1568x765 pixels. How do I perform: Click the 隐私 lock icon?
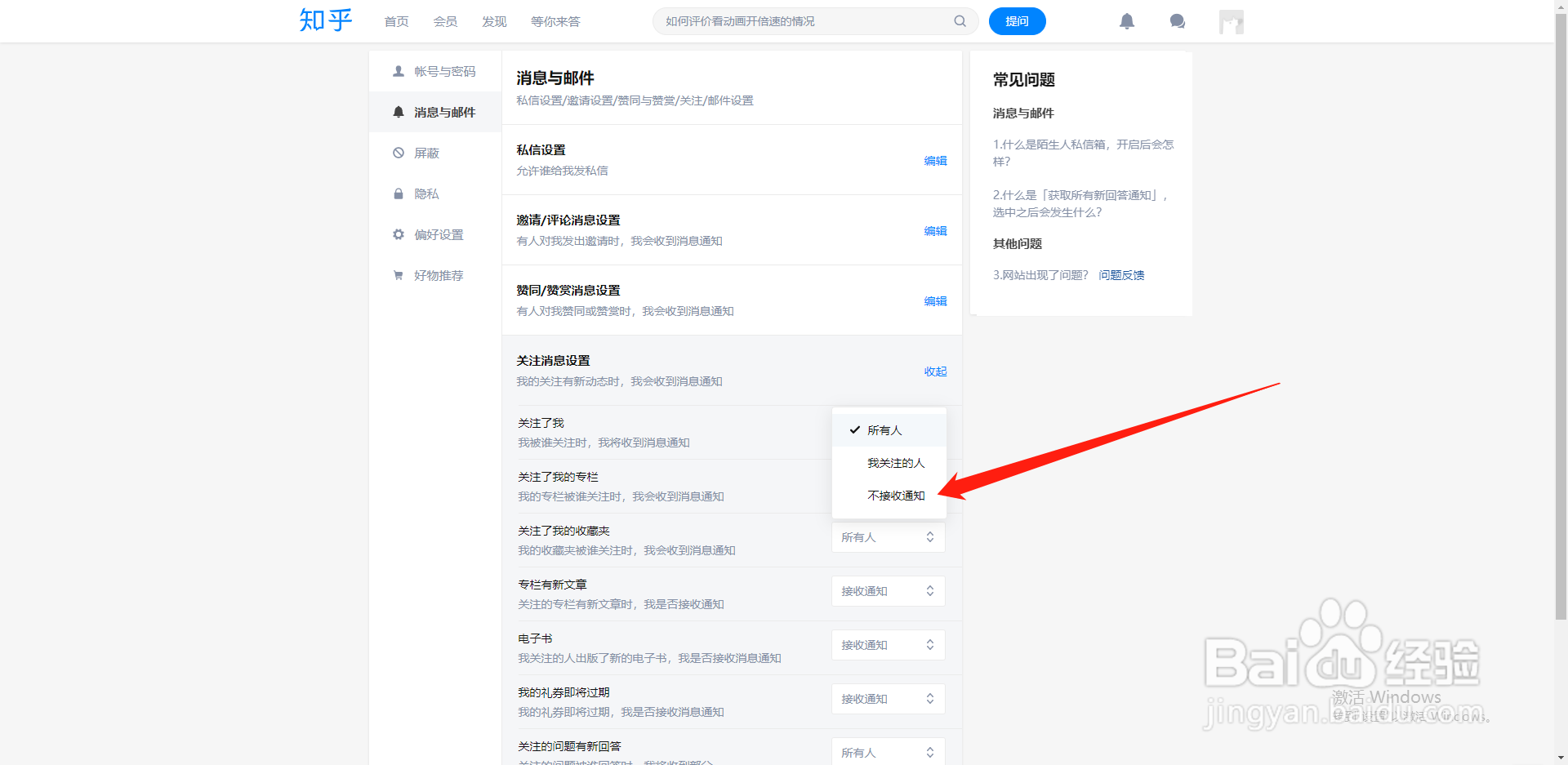(x=399, y=193)
